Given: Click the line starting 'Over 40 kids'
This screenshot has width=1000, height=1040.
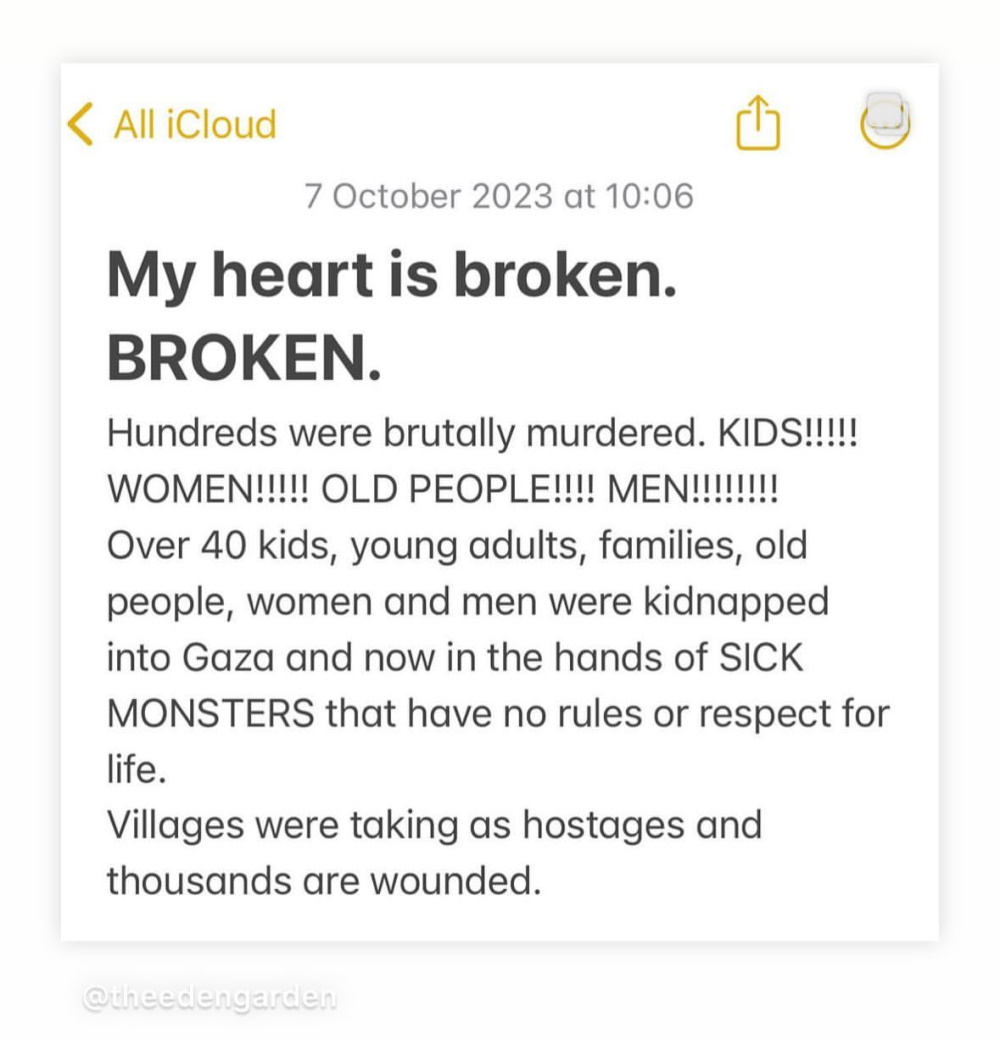Looking at the screenshot, I should [458, 546].
